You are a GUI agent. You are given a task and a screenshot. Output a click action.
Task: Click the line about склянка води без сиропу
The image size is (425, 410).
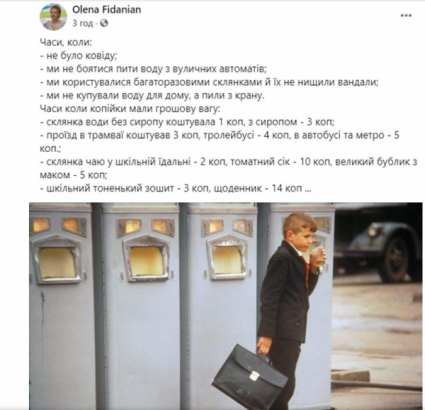188,122
